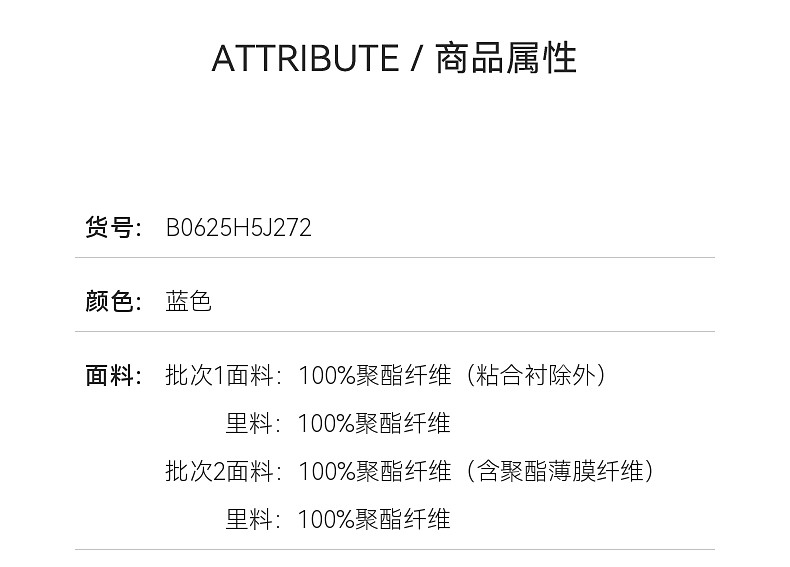Click the color value "蓝色"
Image resolution: width=790 pixels, height=567 pixels.
(188, 301)
